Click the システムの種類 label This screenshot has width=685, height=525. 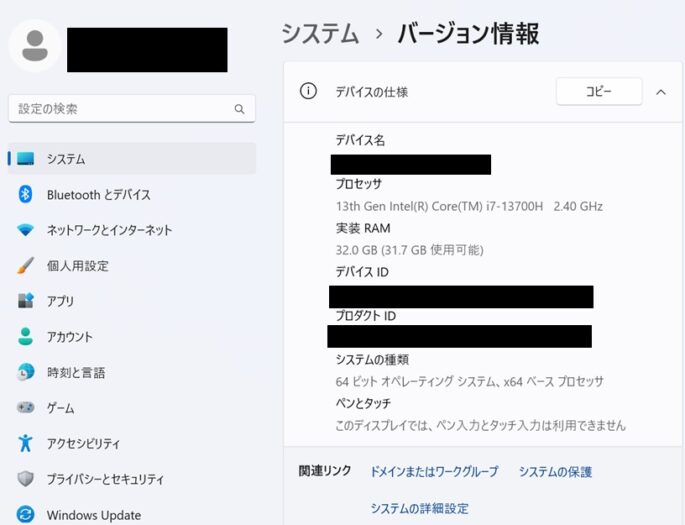(372, 359)
